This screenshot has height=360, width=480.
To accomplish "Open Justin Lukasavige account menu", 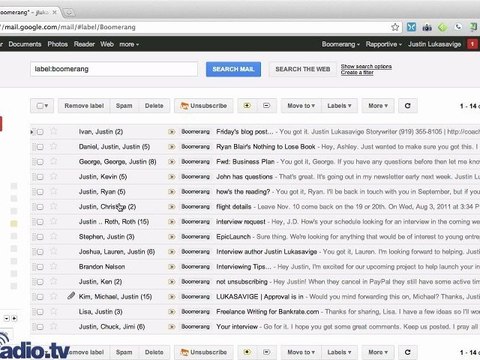I will click(434, 44).
